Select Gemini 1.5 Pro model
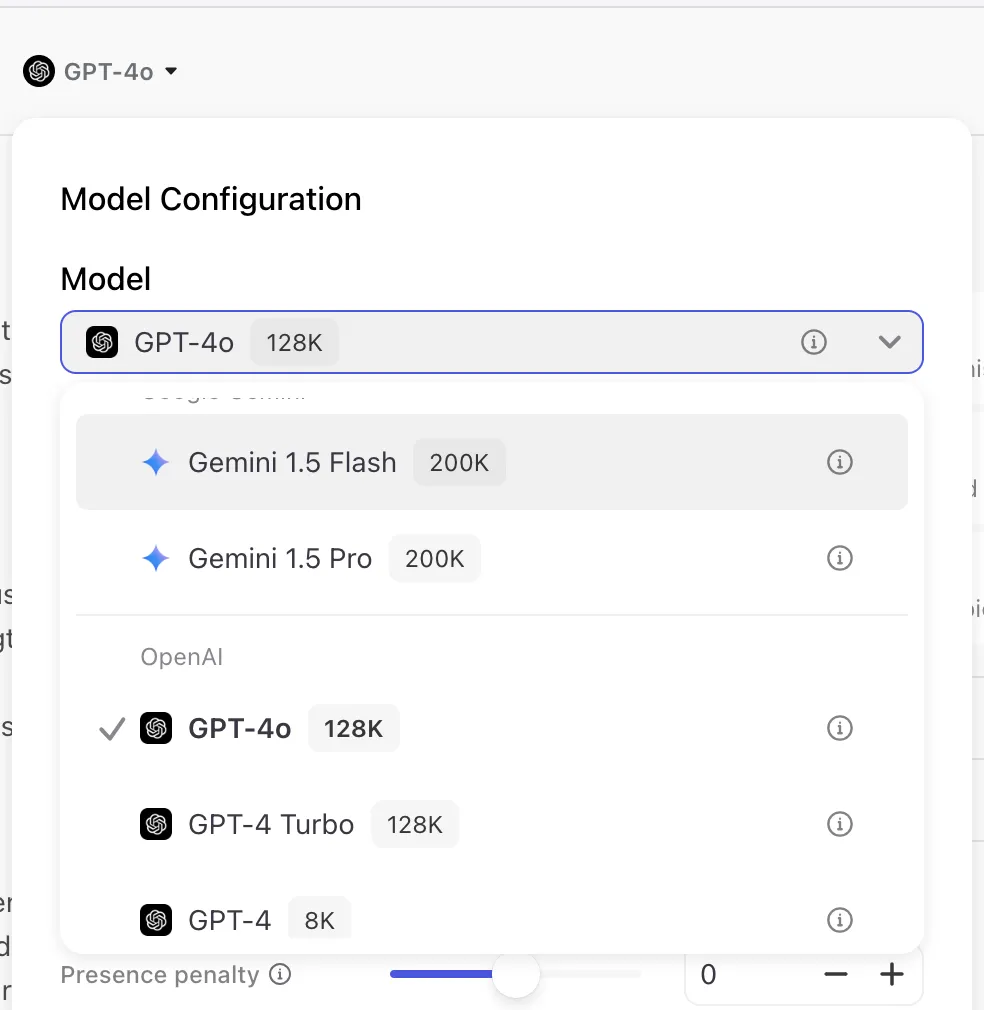The width and height of the screenshot is (984, 1010). click(280, 558)
